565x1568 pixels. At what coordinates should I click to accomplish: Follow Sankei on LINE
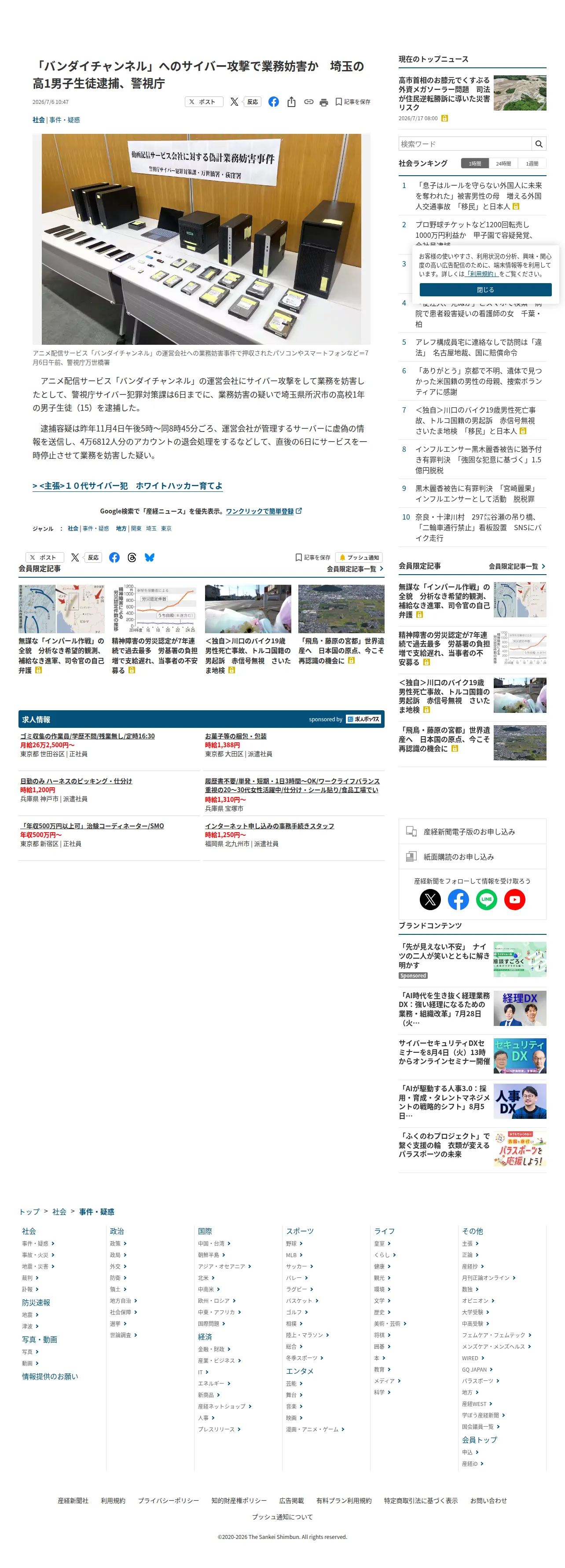[x=487, y=899]
